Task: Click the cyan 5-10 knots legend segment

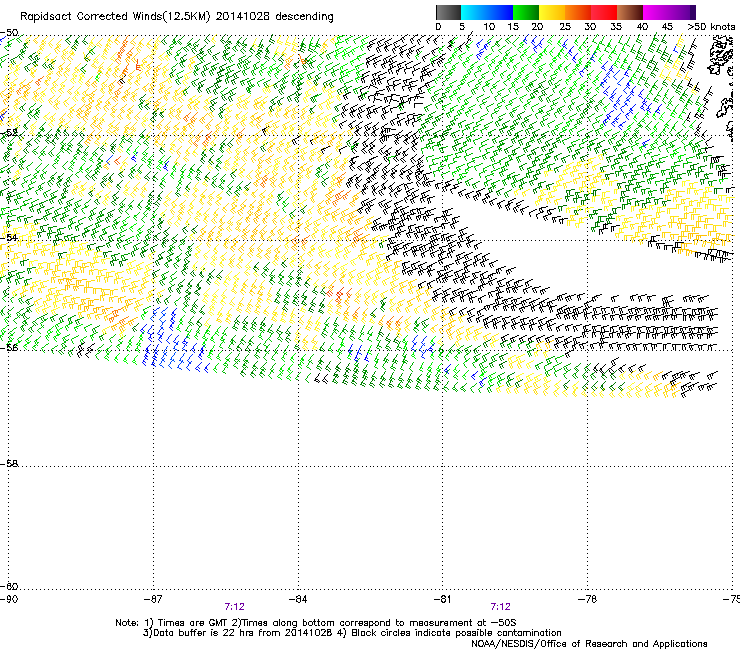Action: (x=474, y=12)
